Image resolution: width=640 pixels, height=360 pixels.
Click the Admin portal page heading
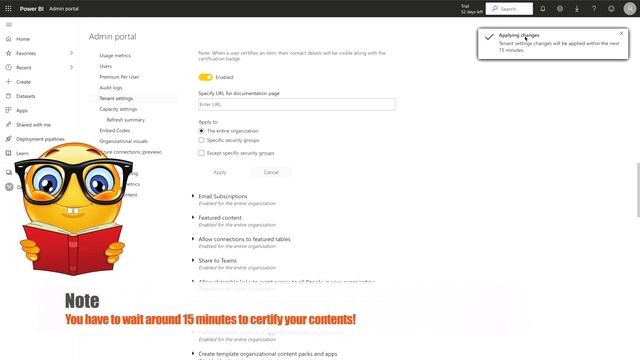point(113,36)
